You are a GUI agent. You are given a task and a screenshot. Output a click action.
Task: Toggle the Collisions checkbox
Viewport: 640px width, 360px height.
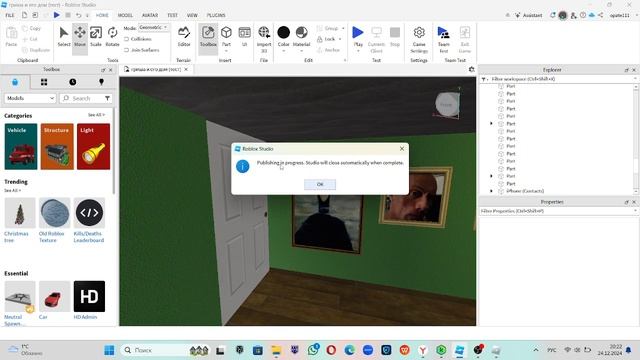[127, 39]
